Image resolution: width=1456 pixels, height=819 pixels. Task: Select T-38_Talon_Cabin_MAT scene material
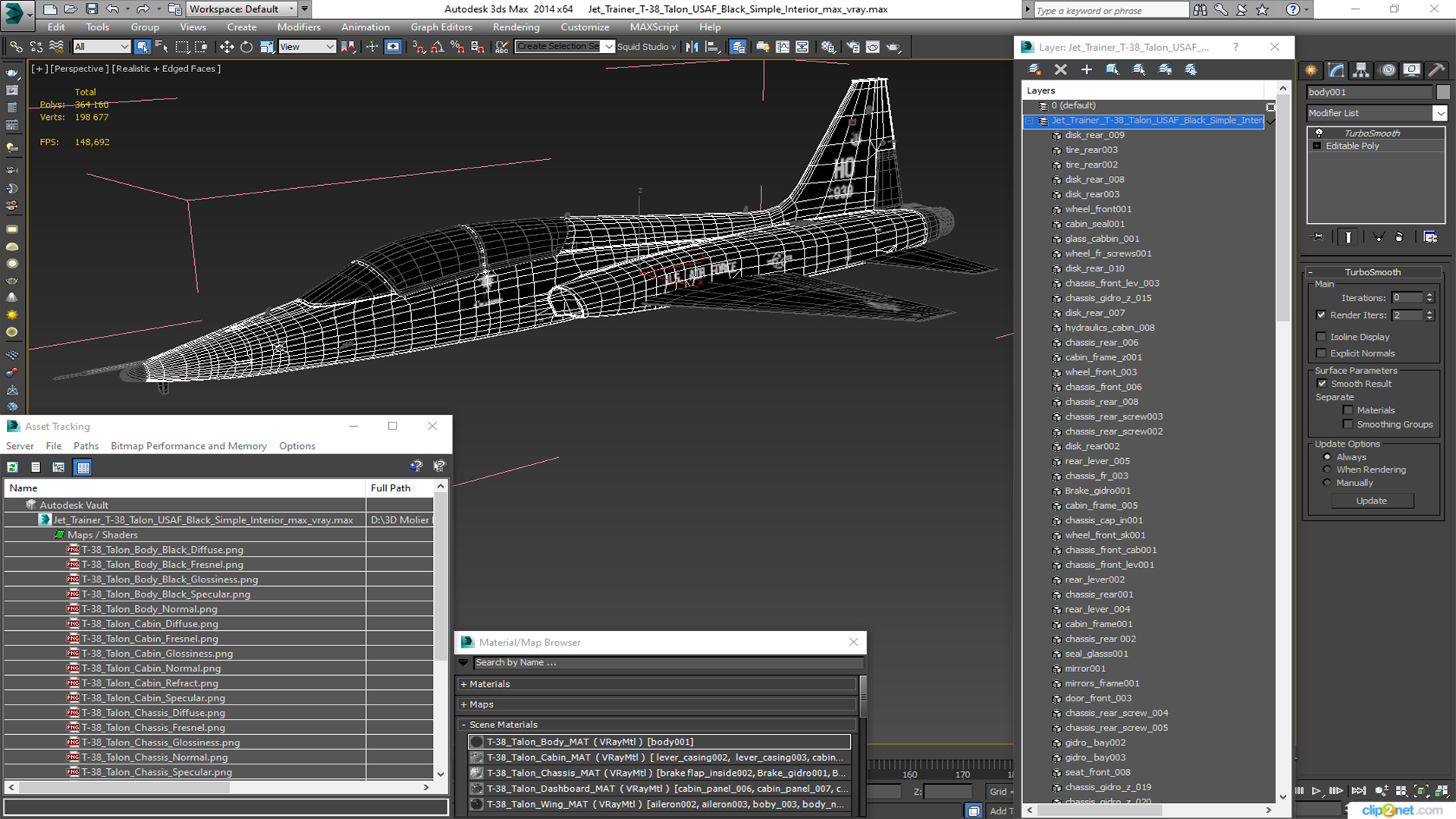pos(660,758)
